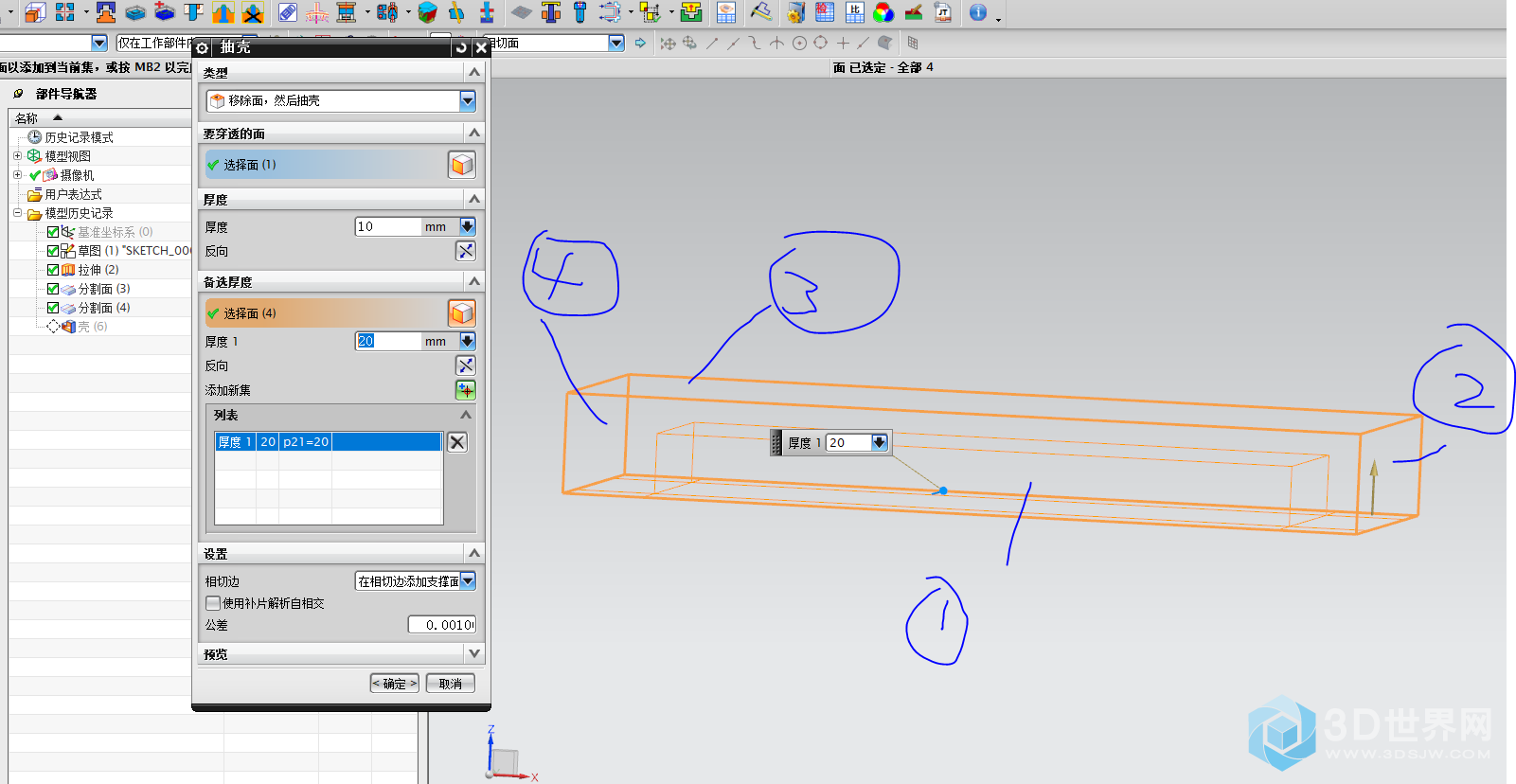Click the 添加新集 add new set icon

pos(466,390)
